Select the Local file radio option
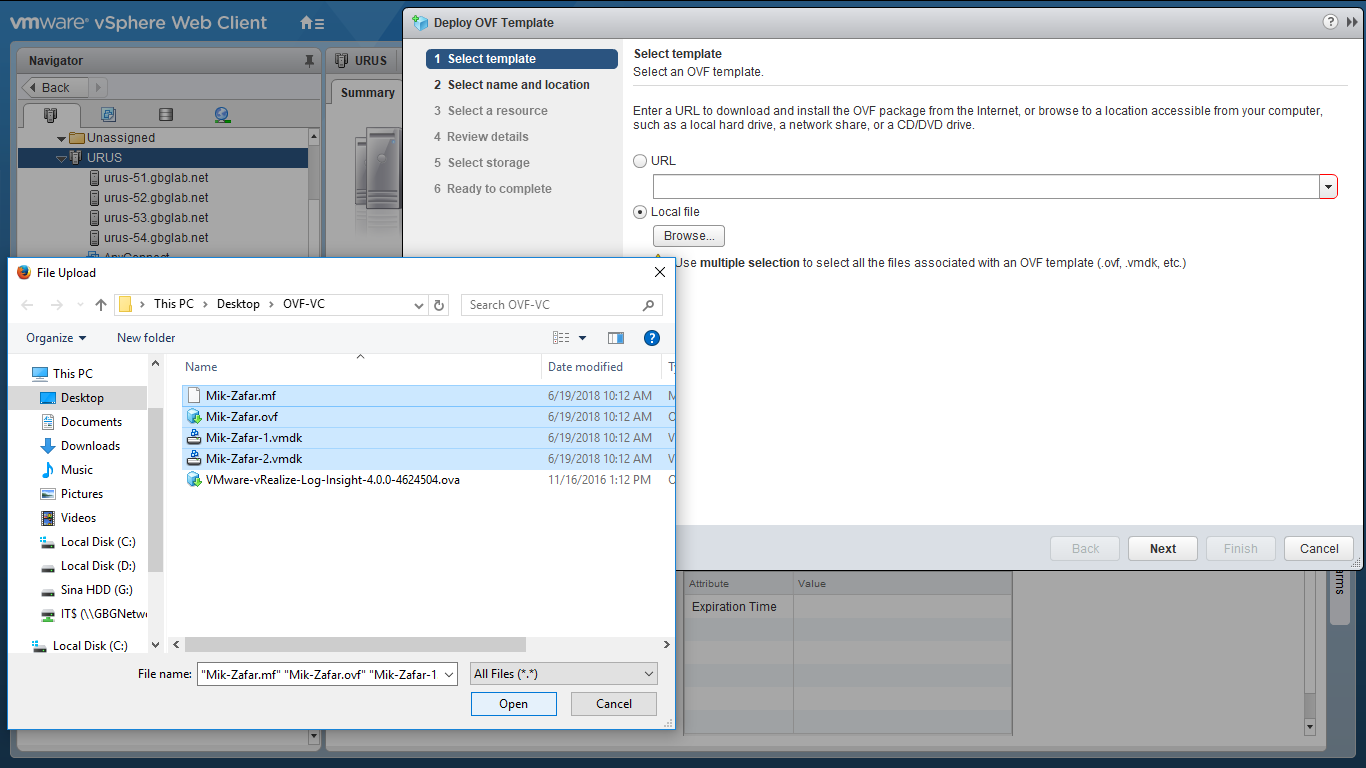This screenshot has width=1366, height=768. [x=640, y=212]
